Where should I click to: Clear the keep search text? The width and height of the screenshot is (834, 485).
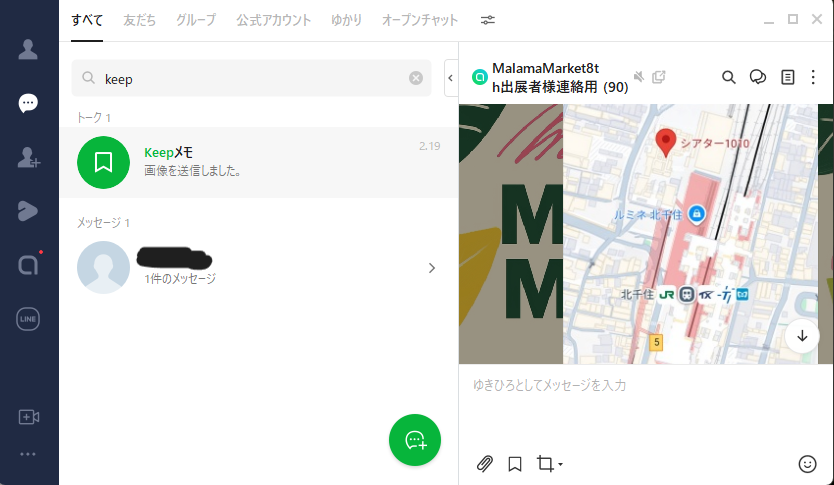pos(416,78)
